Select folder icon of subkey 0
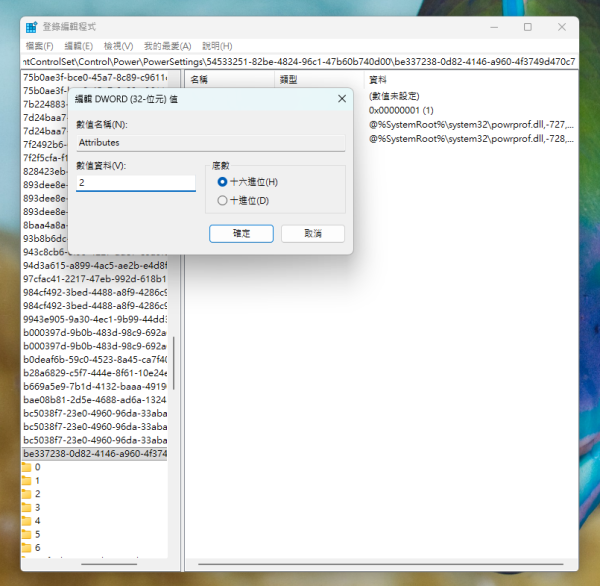The height and width of the screenshot is (586, 600). click(x=26, y=467)
